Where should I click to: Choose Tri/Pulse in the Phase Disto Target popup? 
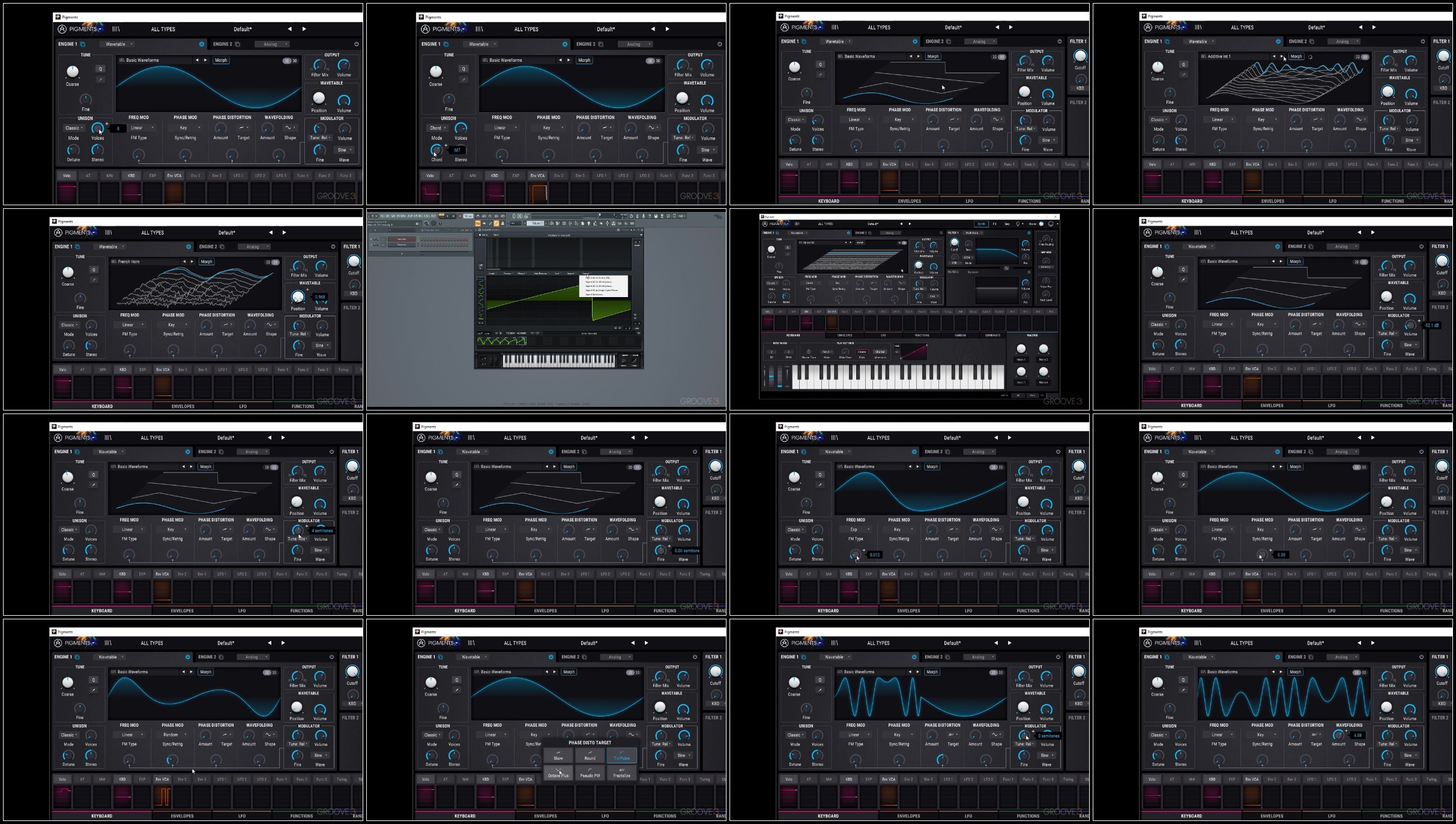pos(621,756)
